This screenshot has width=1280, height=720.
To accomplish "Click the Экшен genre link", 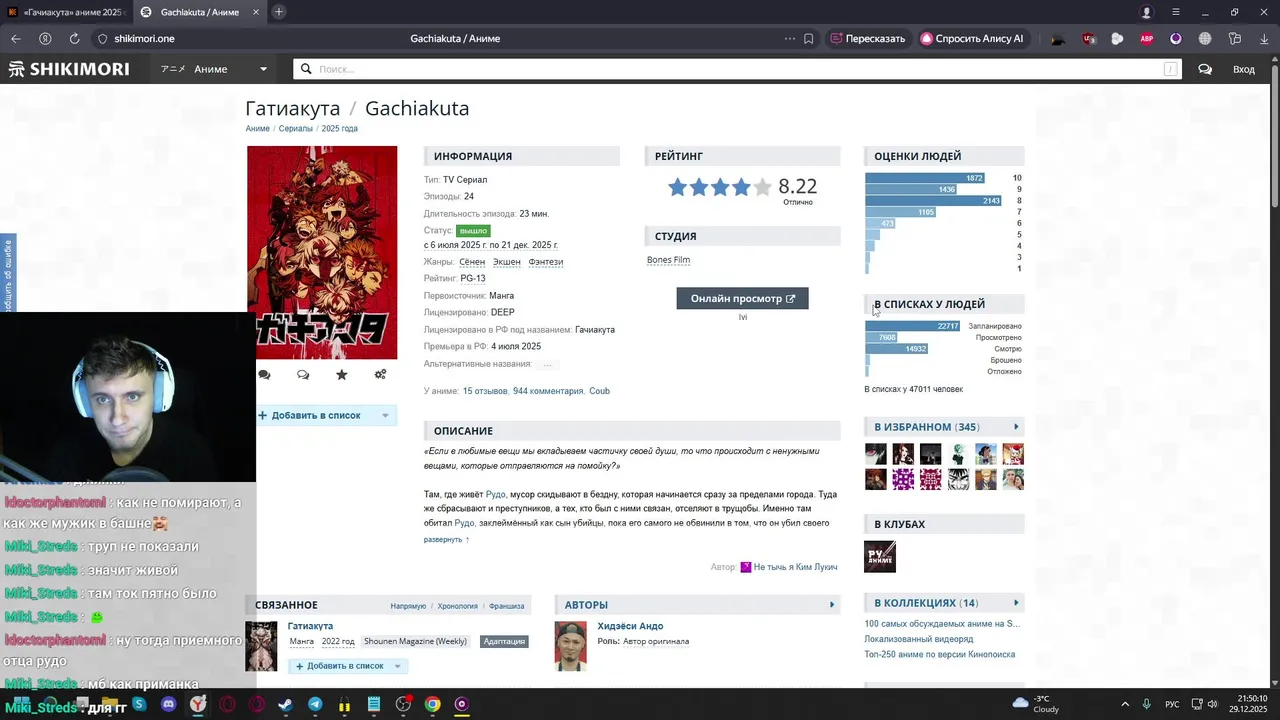I will coord(507,262).
